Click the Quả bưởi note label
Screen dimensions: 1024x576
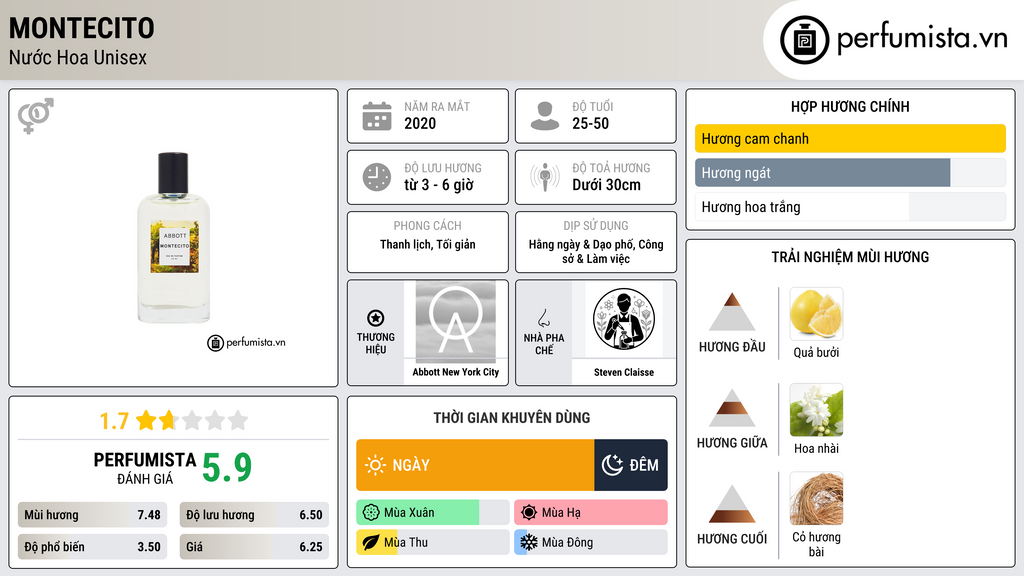coord(816,353)
